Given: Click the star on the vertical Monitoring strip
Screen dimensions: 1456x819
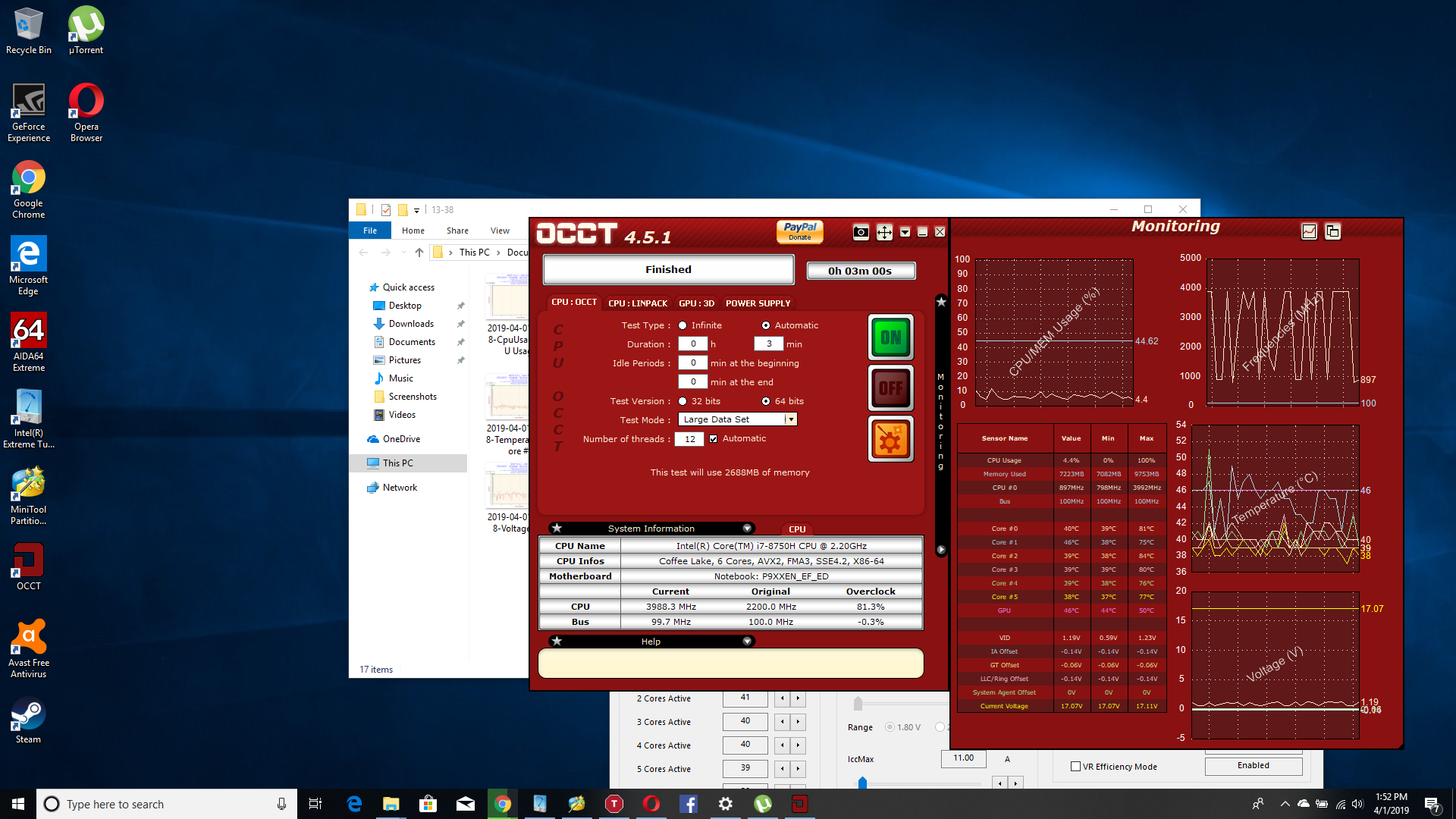Looking at the screenshot, I should (x=941, y=302).
